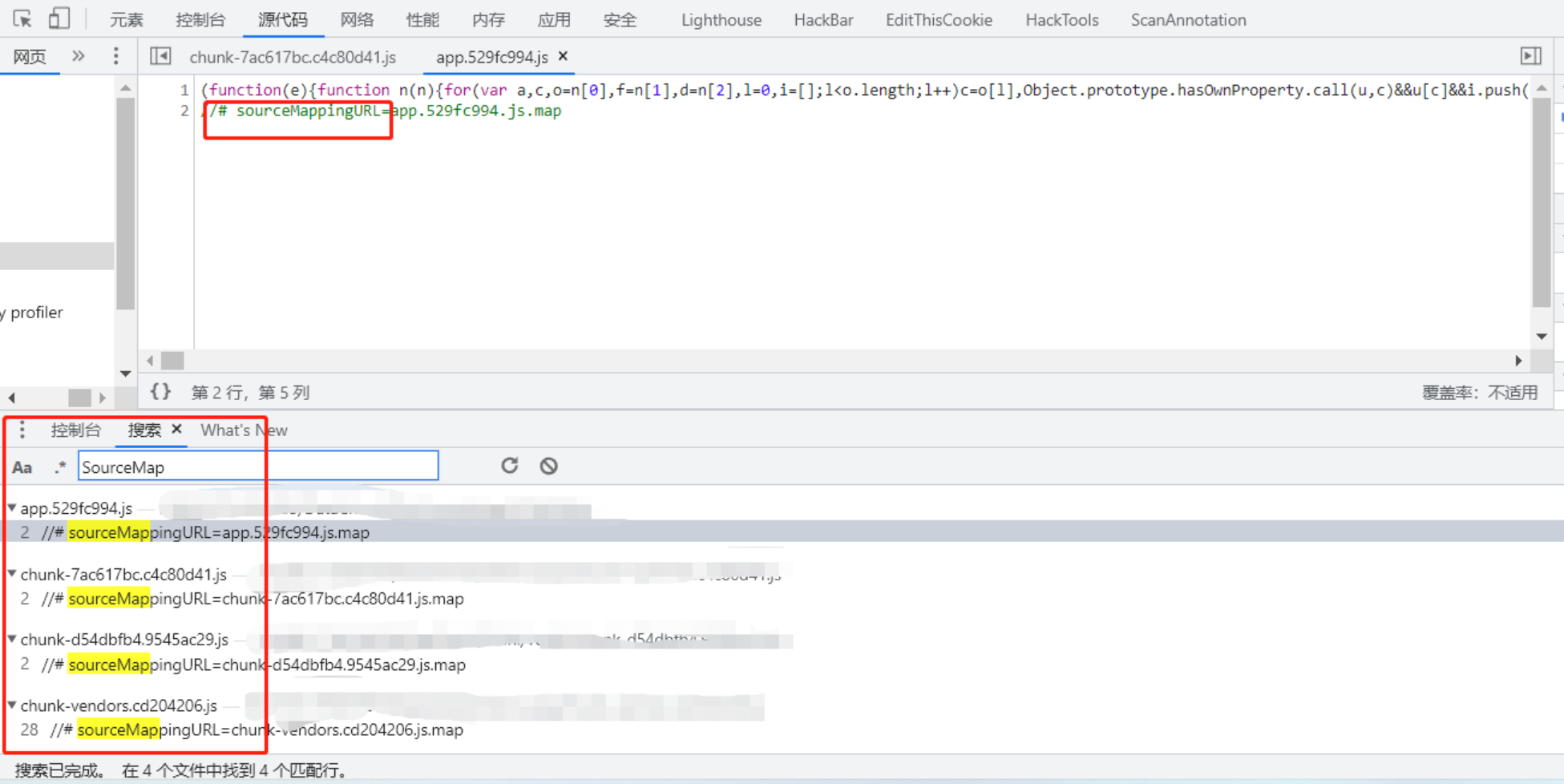Switch to the 控制台 top tab
Viewport: 1564px width, 784px height.
coord(200,20)
